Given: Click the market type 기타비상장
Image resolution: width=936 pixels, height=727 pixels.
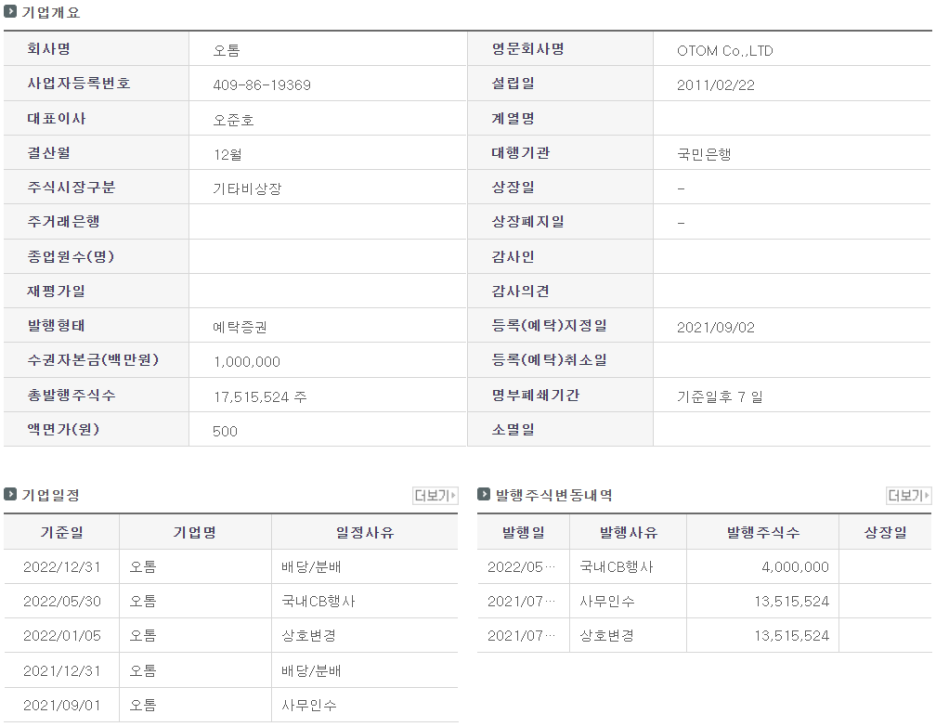Looking at the screenshot, I should 247,189.
